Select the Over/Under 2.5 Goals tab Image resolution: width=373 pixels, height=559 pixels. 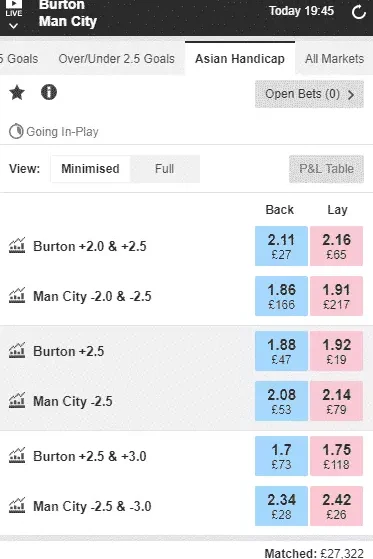[117, 58]
